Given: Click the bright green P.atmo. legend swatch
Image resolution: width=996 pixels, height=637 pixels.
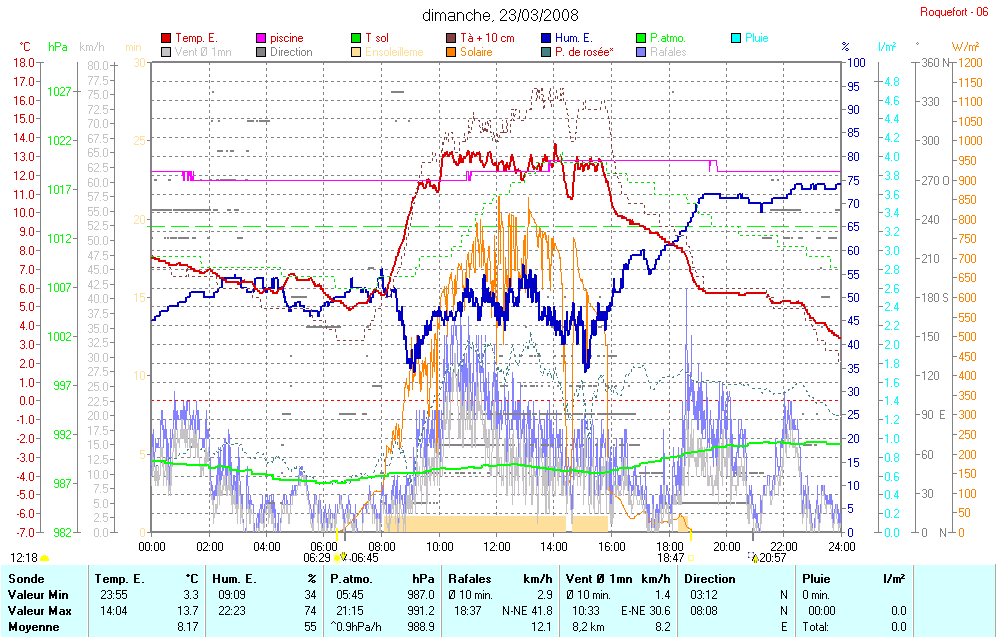Looking at the screenshot, I should pyautogui.click(x=641, y=38).
